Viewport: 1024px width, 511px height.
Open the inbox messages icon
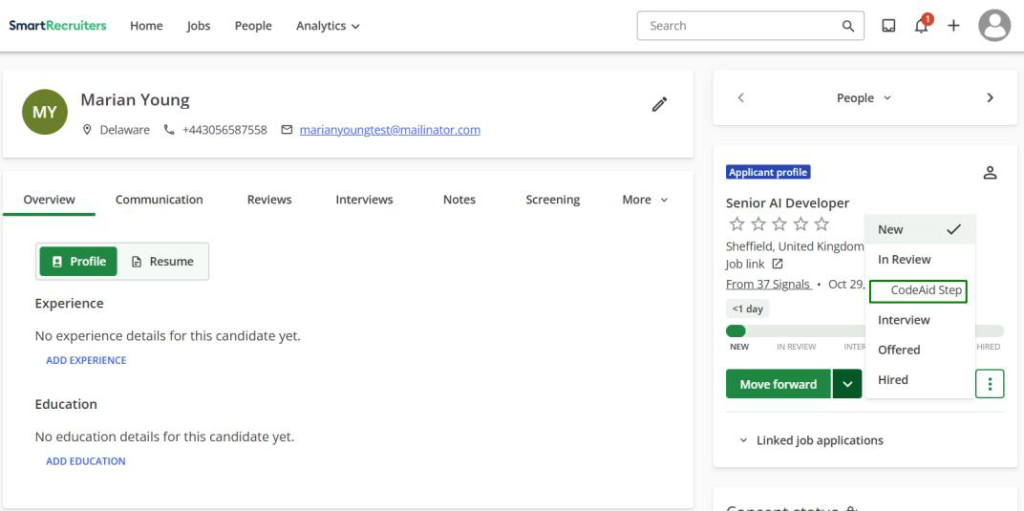[x=888, y=26]
